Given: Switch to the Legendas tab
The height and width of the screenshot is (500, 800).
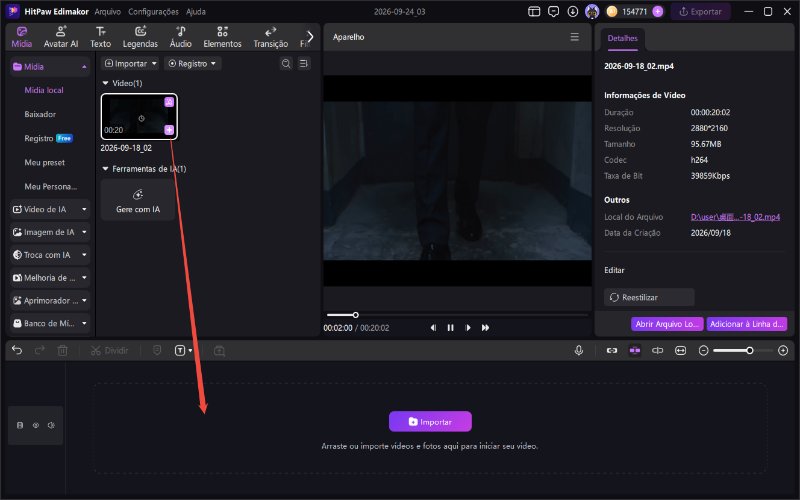Looking at the screenshot, I should 140,37.
